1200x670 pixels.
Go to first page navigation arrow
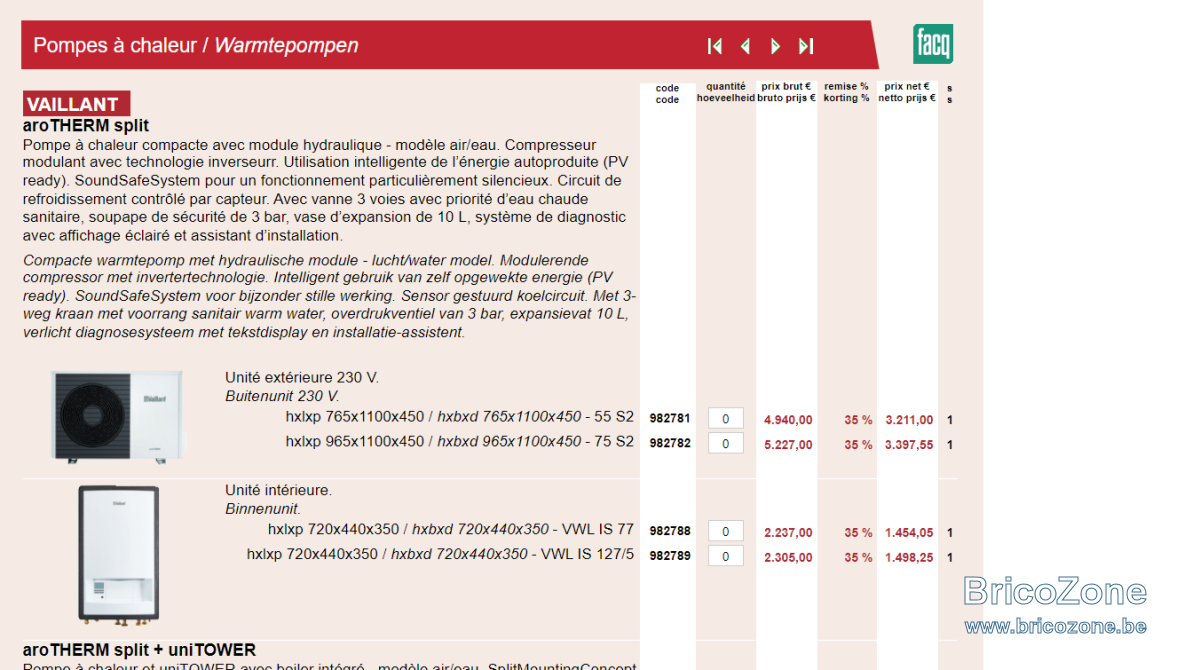point(714,46)
